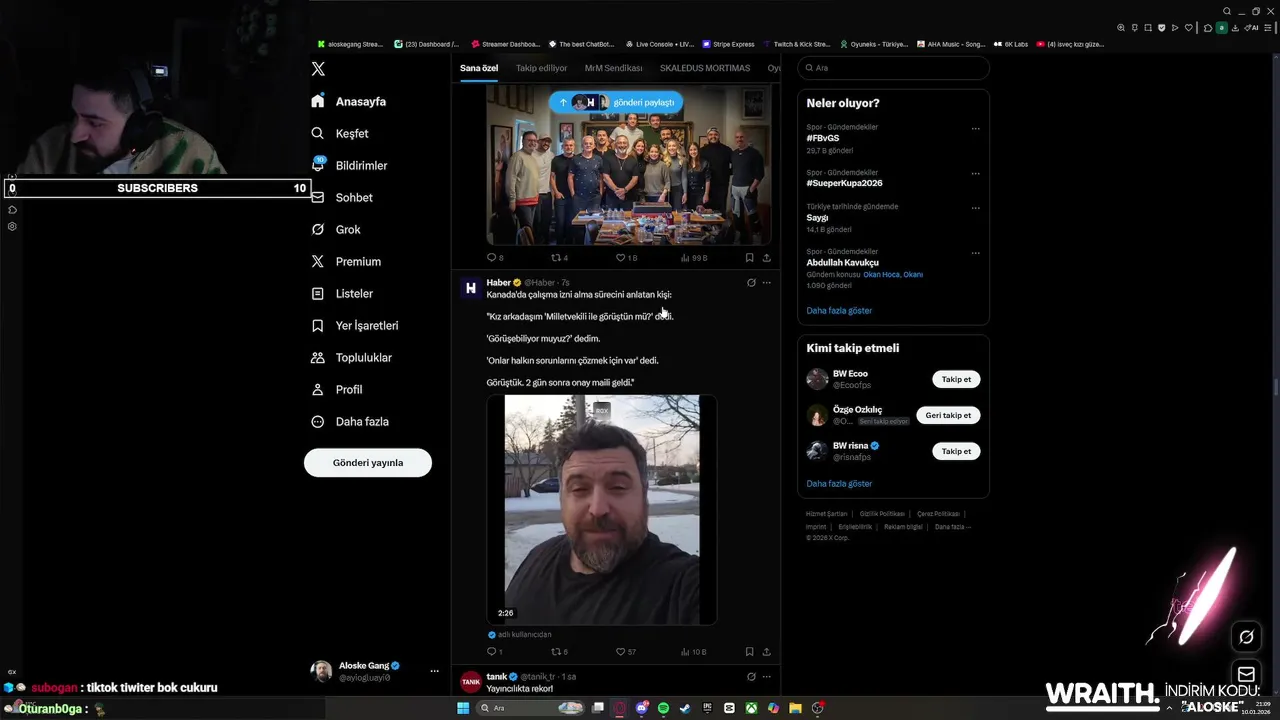Bookmark the group photo post
Image resolution: width=1280 pixels, height=720 pixels.
tap(749, 258)
